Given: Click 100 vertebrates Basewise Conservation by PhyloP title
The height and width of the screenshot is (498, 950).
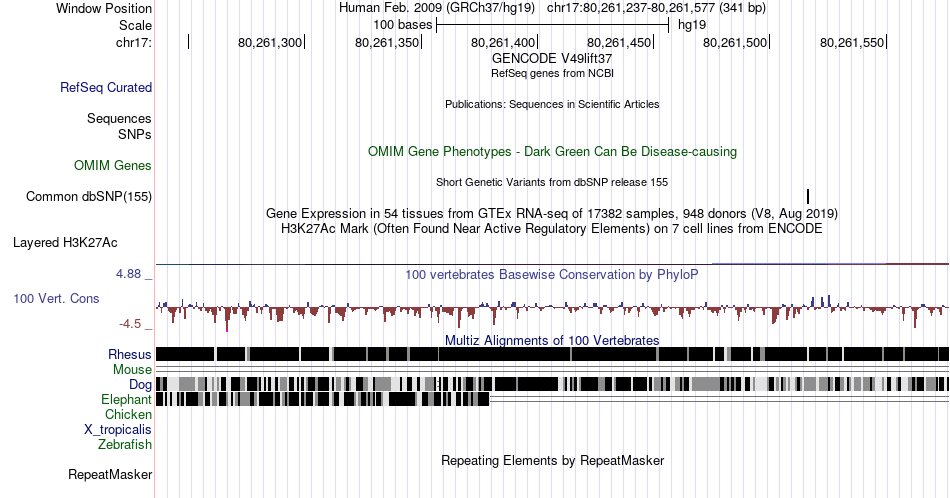Looking at the screenshot, I should pyautogui.click(x=552, y=274).
